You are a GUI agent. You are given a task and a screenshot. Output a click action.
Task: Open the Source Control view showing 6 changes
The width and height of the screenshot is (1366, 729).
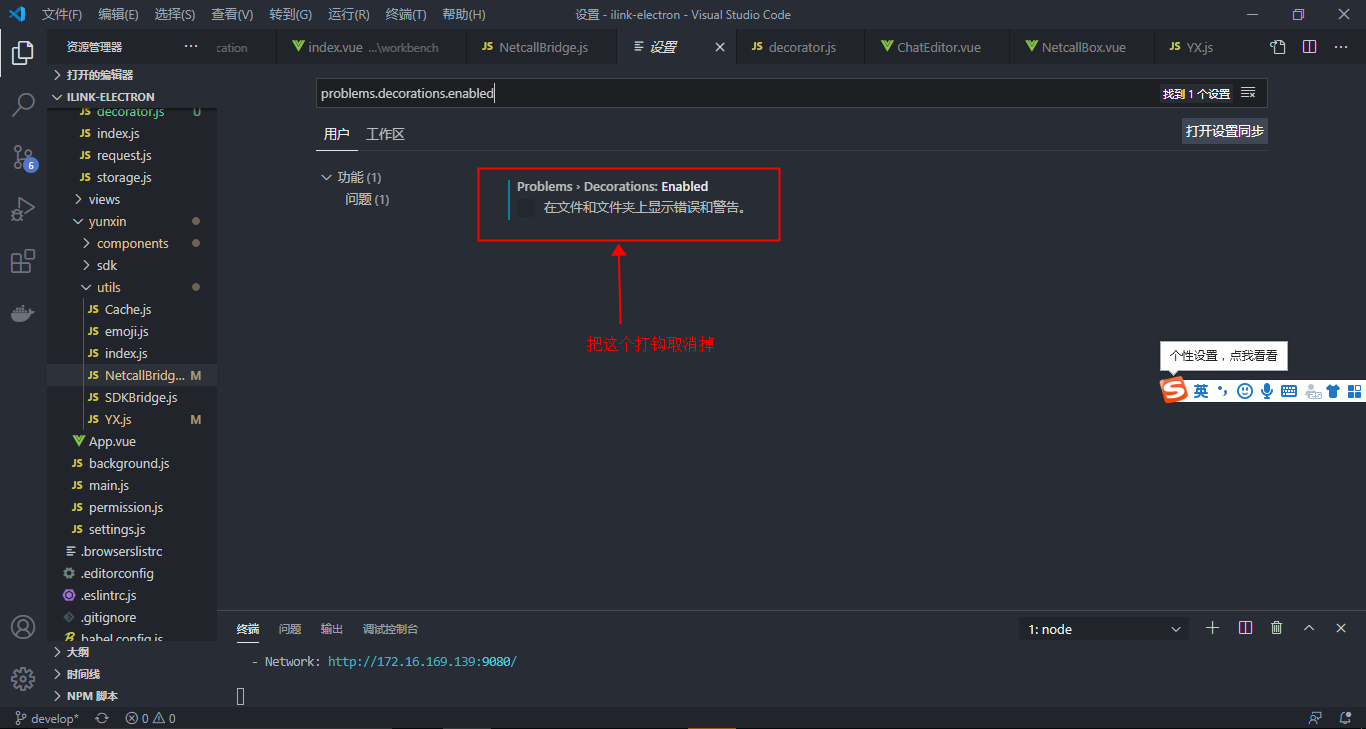[x=23, y=157]
